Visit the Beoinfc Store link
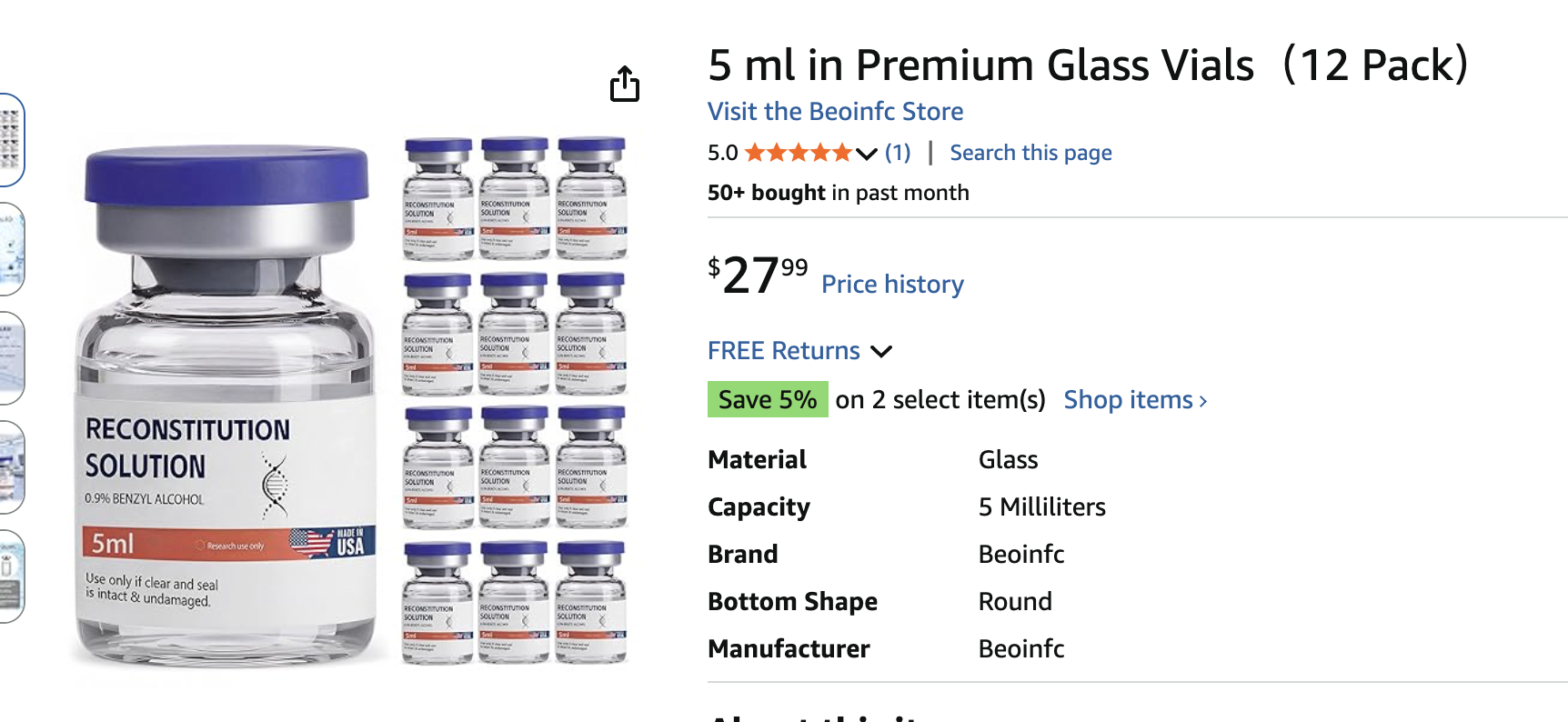Image resolution: width=1568 pixels, height=722 pixels. pos(835,112)
